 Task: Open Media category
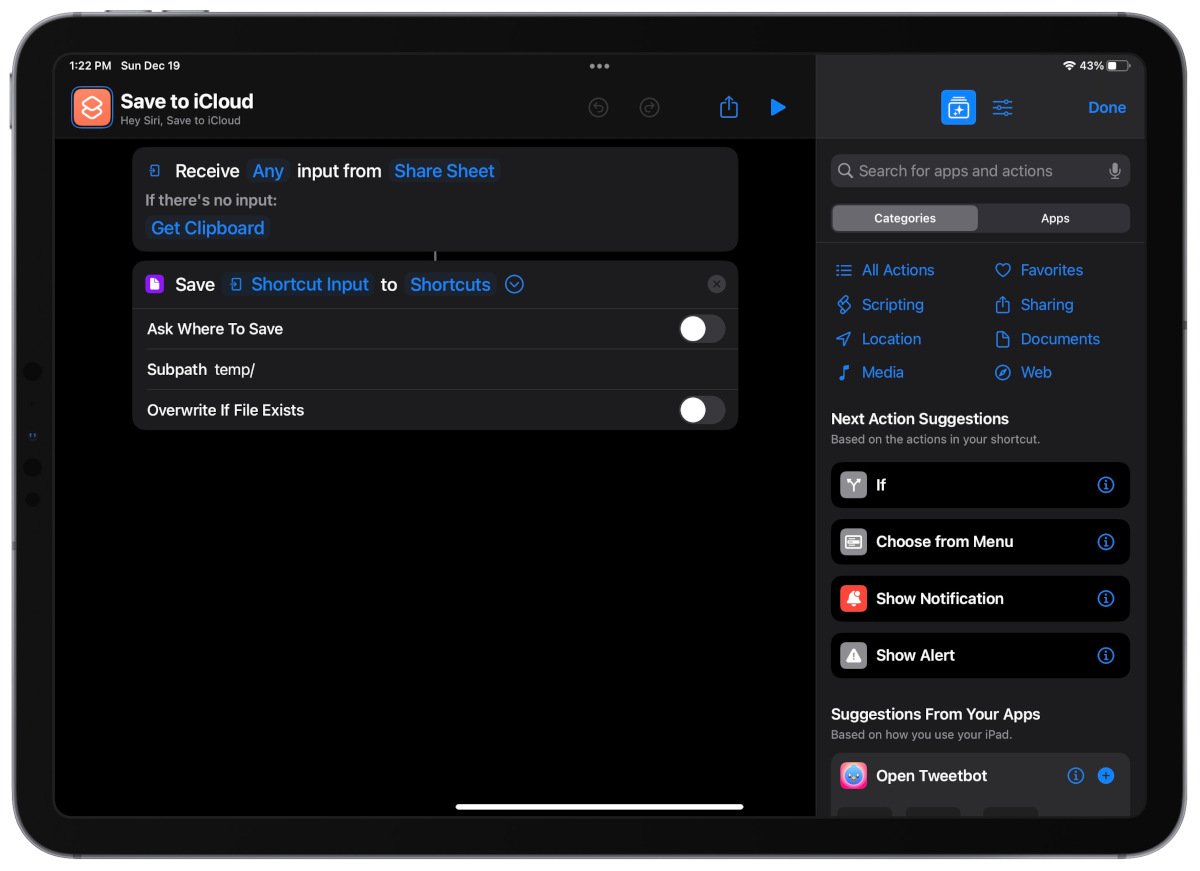click(870, 372)
